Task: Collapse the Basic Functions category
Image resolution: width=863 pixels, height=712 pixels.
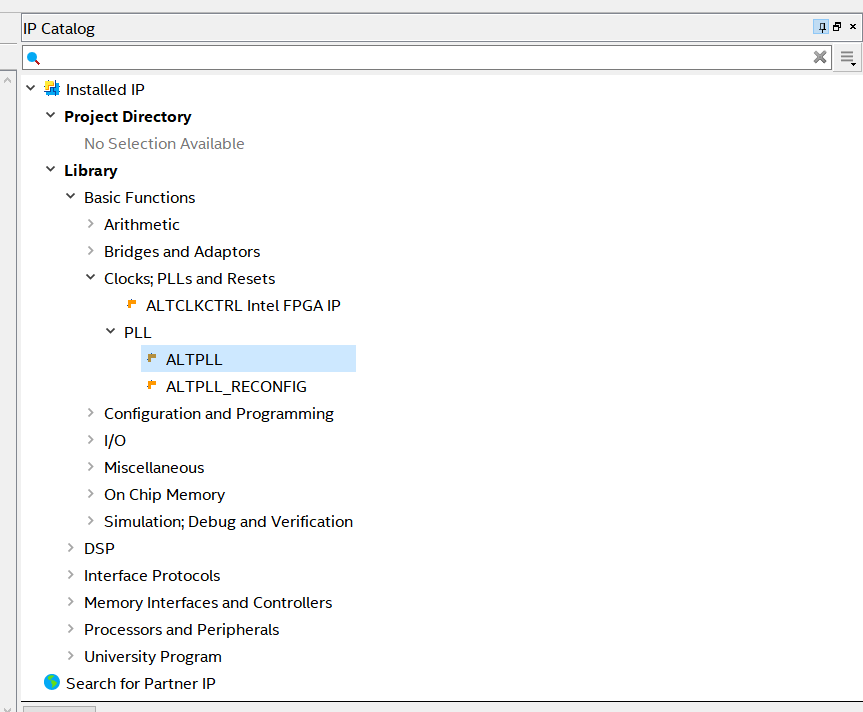Action: coord(71,197)
